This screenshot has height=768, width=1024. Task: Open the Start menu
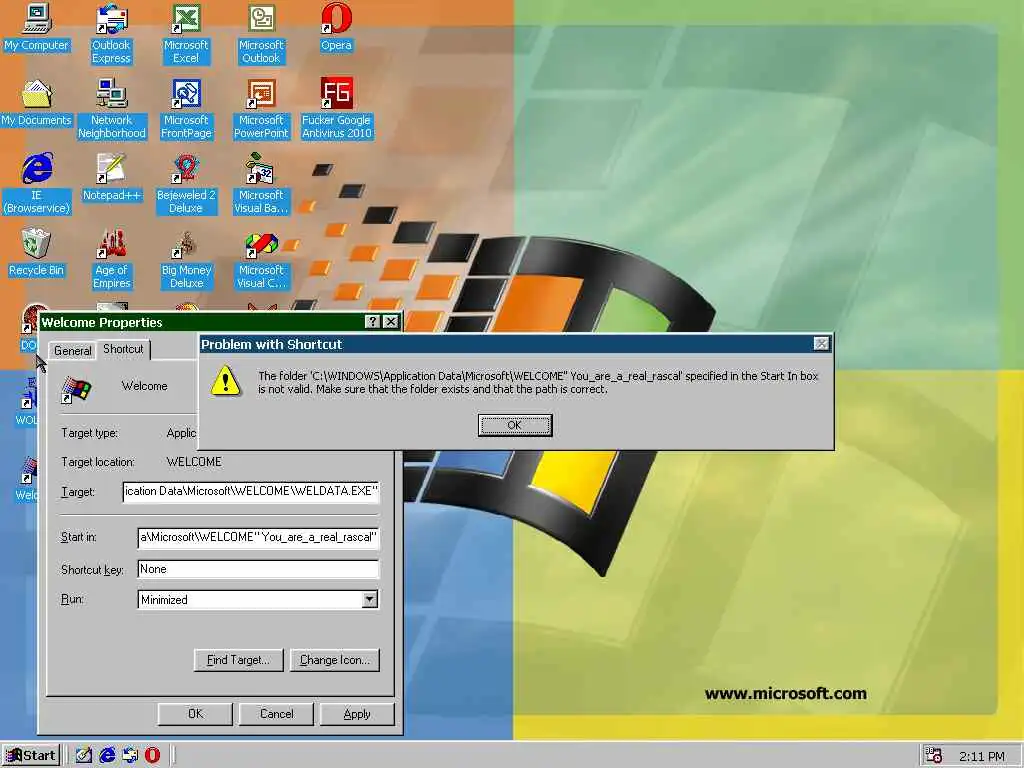[31, 756]
